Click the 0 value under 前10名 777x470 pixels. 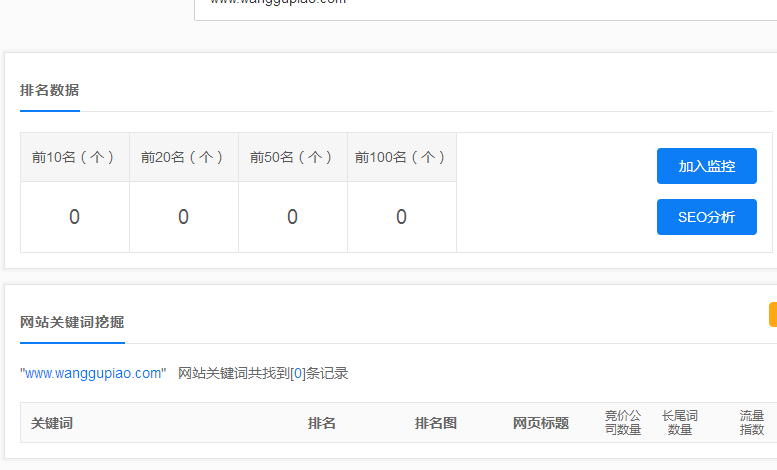pyautogui.click(x=74, y=217)
